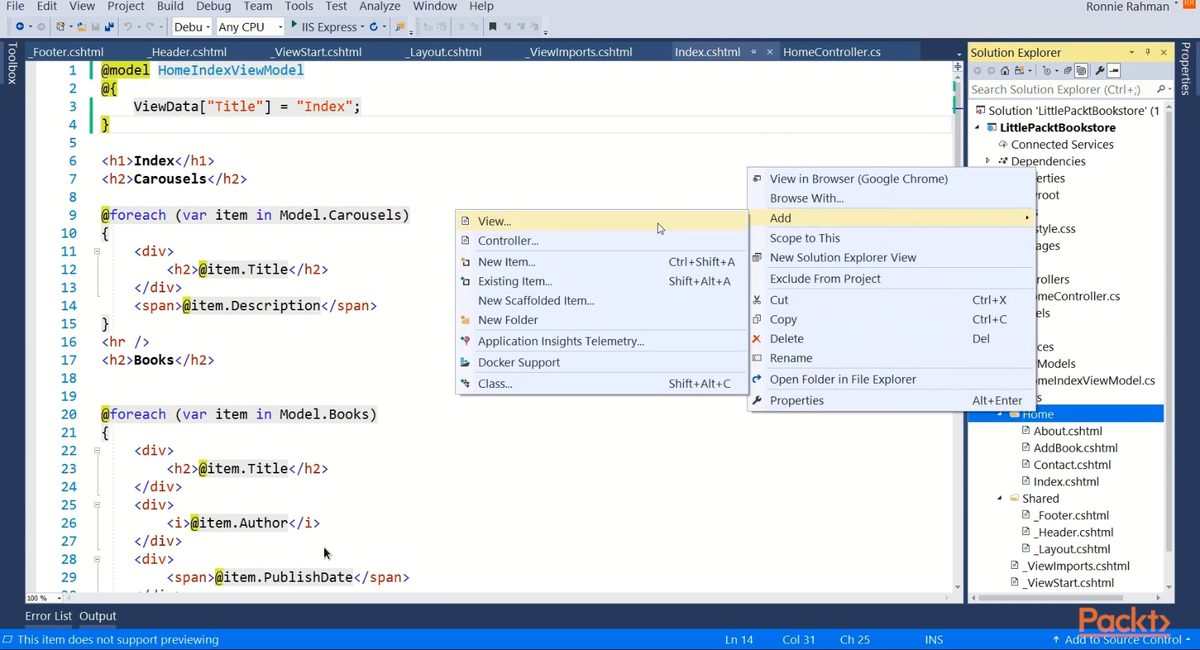
Task: Click the browser refresh icon in toolbar
Action: click(373, 26)
